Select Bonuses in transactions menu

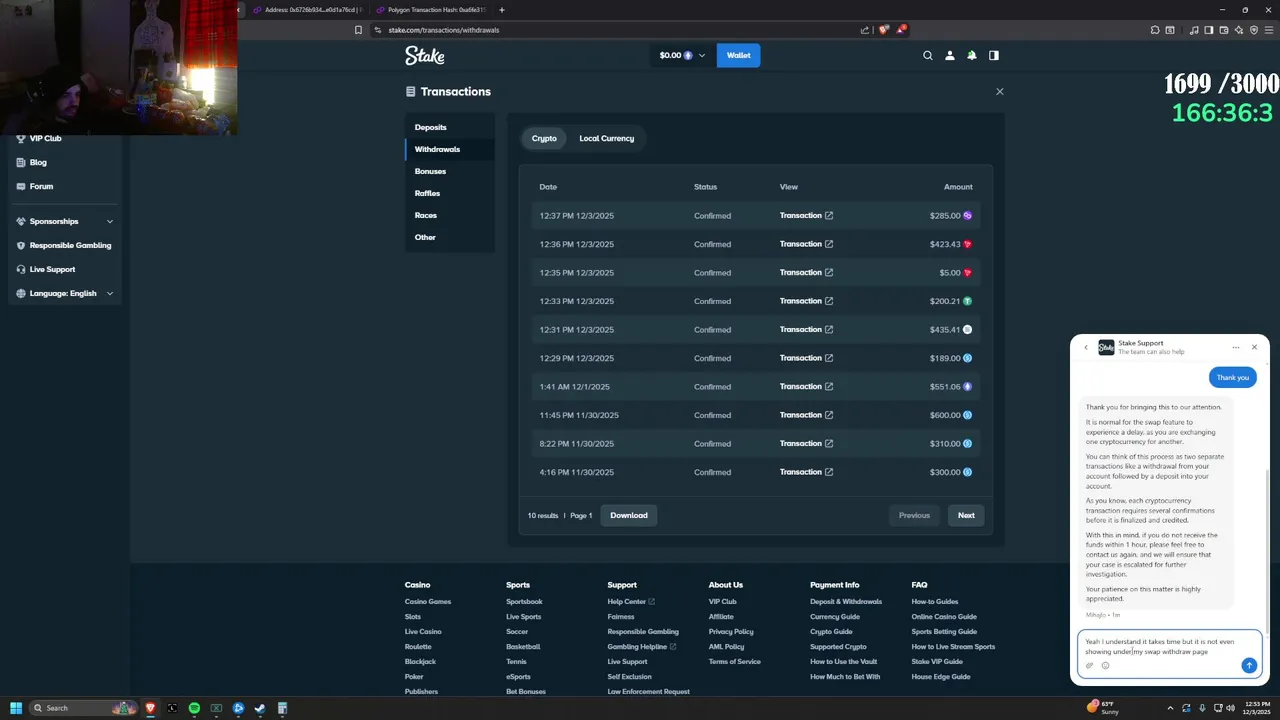[x=449, y=171]
